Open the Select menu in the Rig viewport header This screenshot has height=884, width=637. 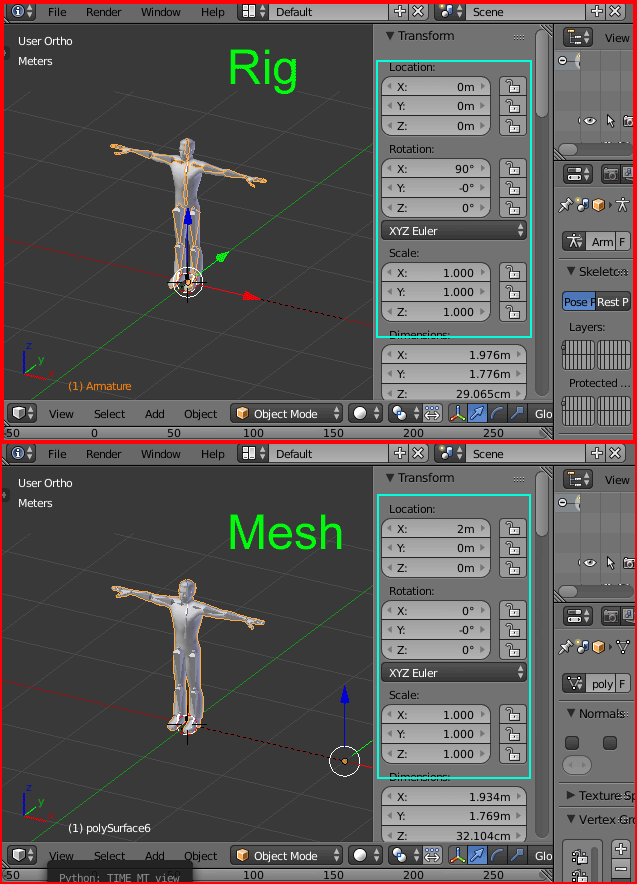(x=109, y=413)
